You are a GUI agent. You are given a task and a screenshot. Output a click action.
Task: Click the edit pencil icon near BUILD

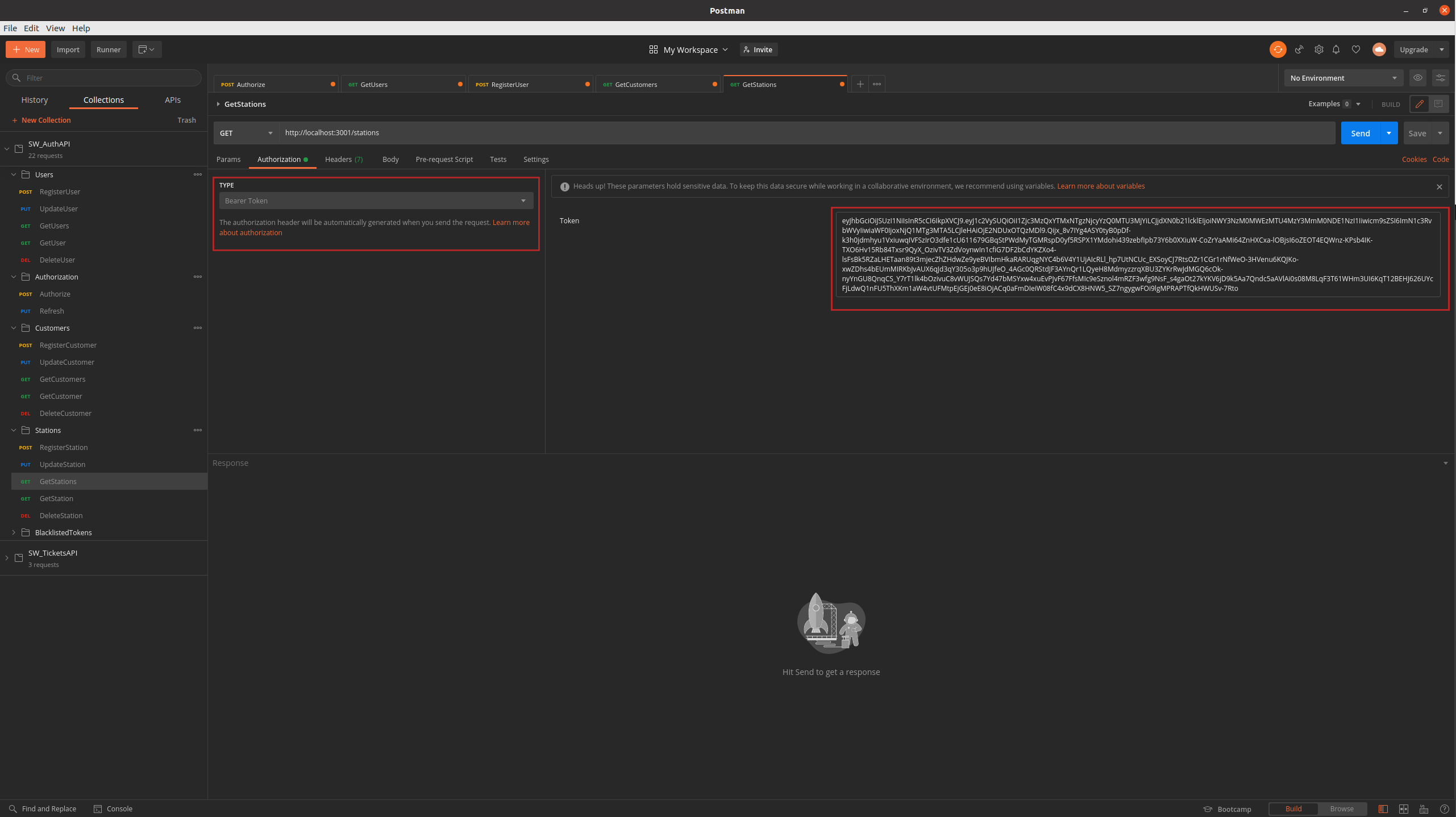pos(1419,104)
